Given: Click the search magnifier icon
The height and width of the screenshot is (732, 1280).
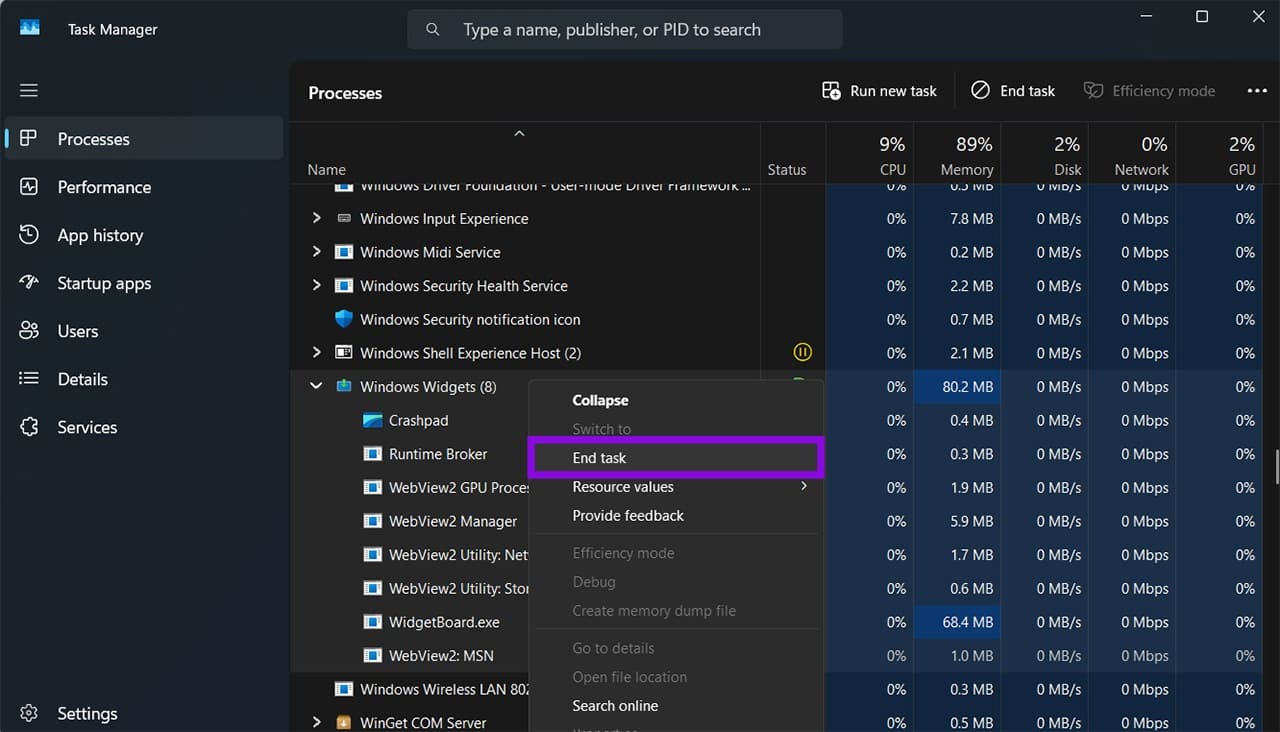Looking at the screenshot, I should [x=433, y=30].
